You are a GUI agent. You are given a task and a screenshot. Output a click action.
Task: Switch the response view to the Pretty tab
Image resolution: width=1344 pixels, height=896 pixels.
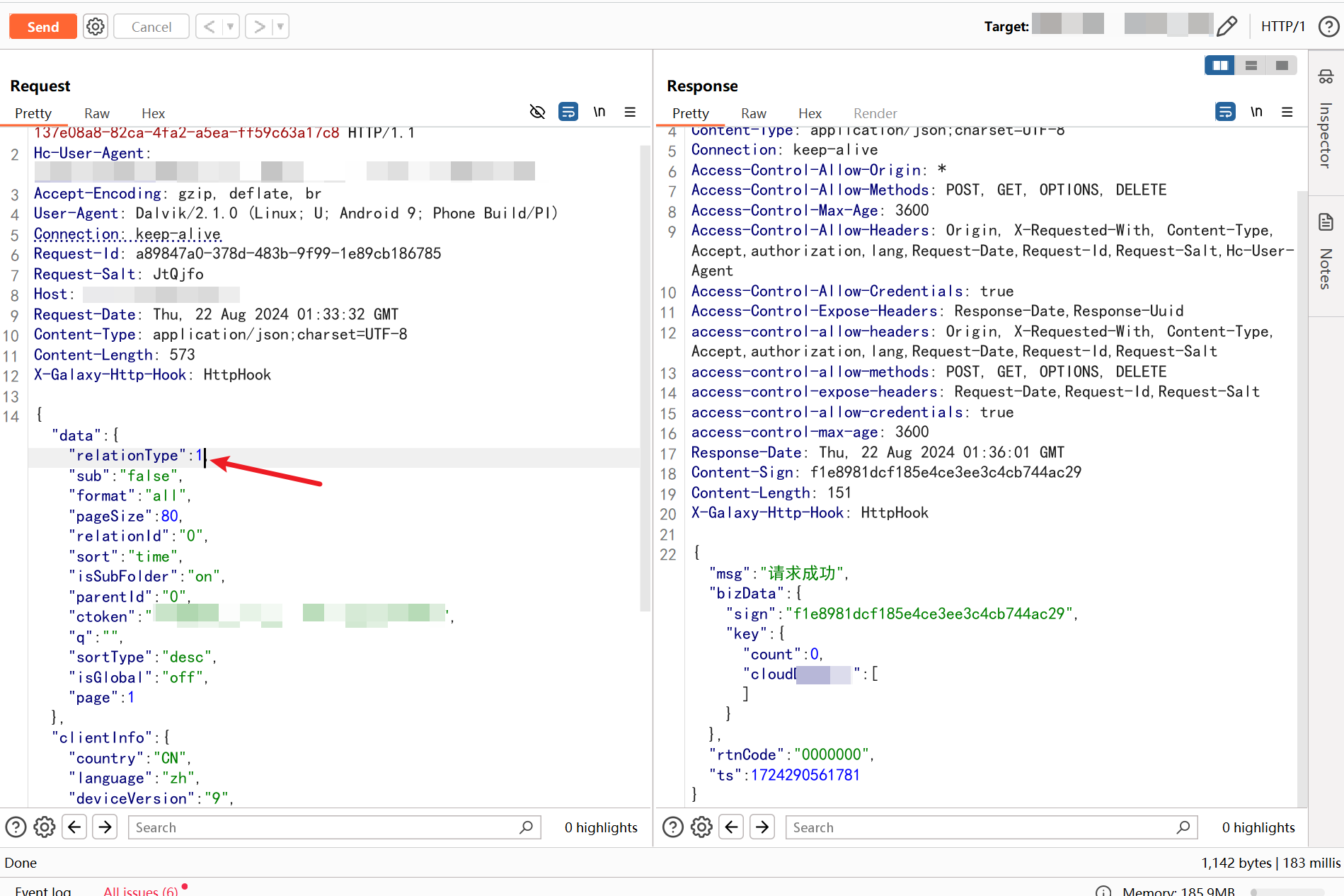click(691, 113)
